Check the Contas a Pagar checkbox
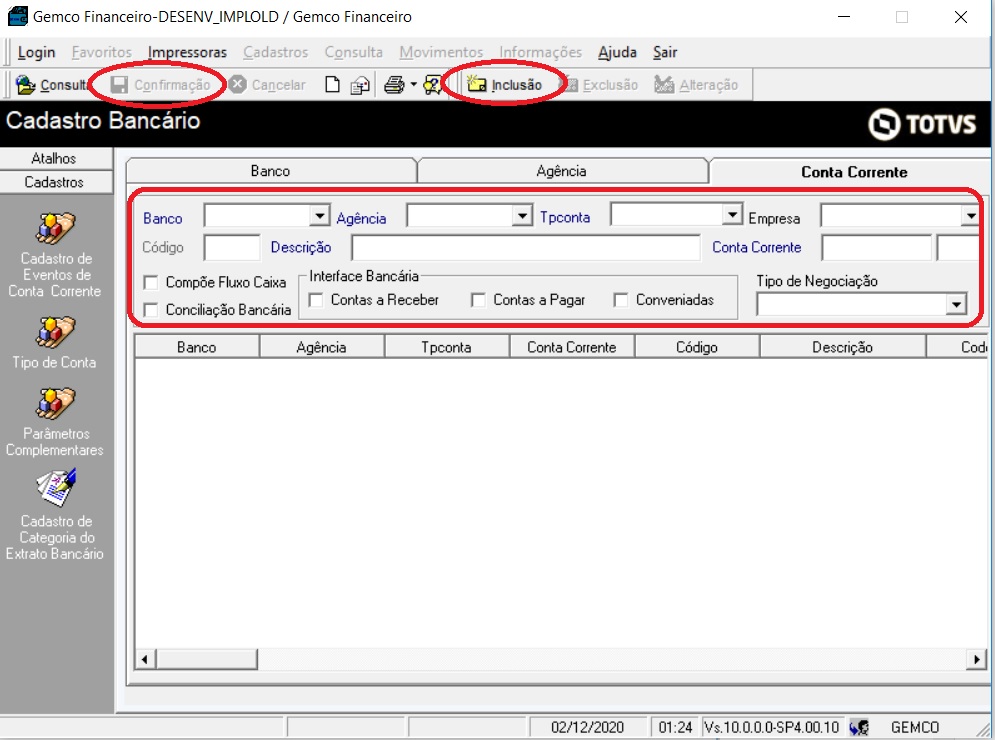995x740 pixels. (478, 300)
